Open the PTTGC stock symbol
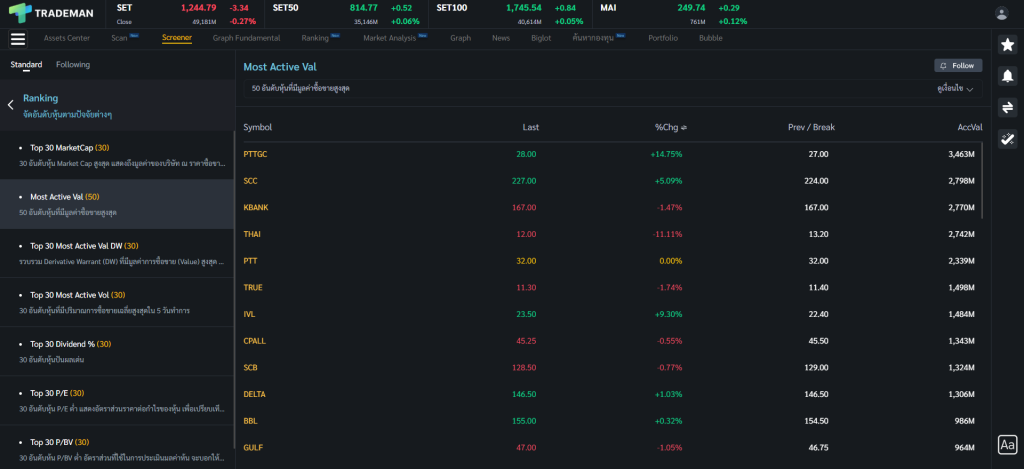The width and height of the screenshot is (1024, 469). point(255,154)
